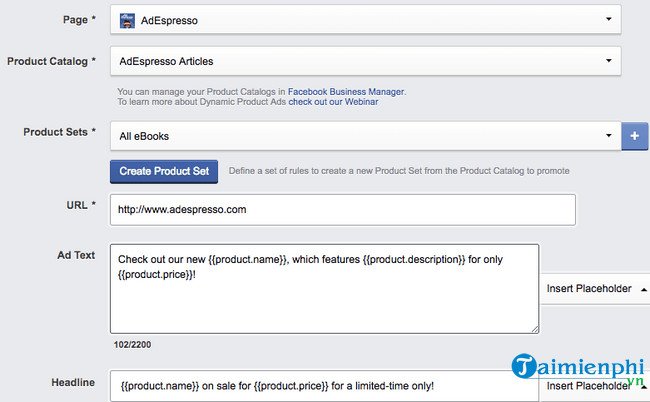The image size is (650, 402).
Task: Click inside the Headline text field
Action: (x=324, y=386)
